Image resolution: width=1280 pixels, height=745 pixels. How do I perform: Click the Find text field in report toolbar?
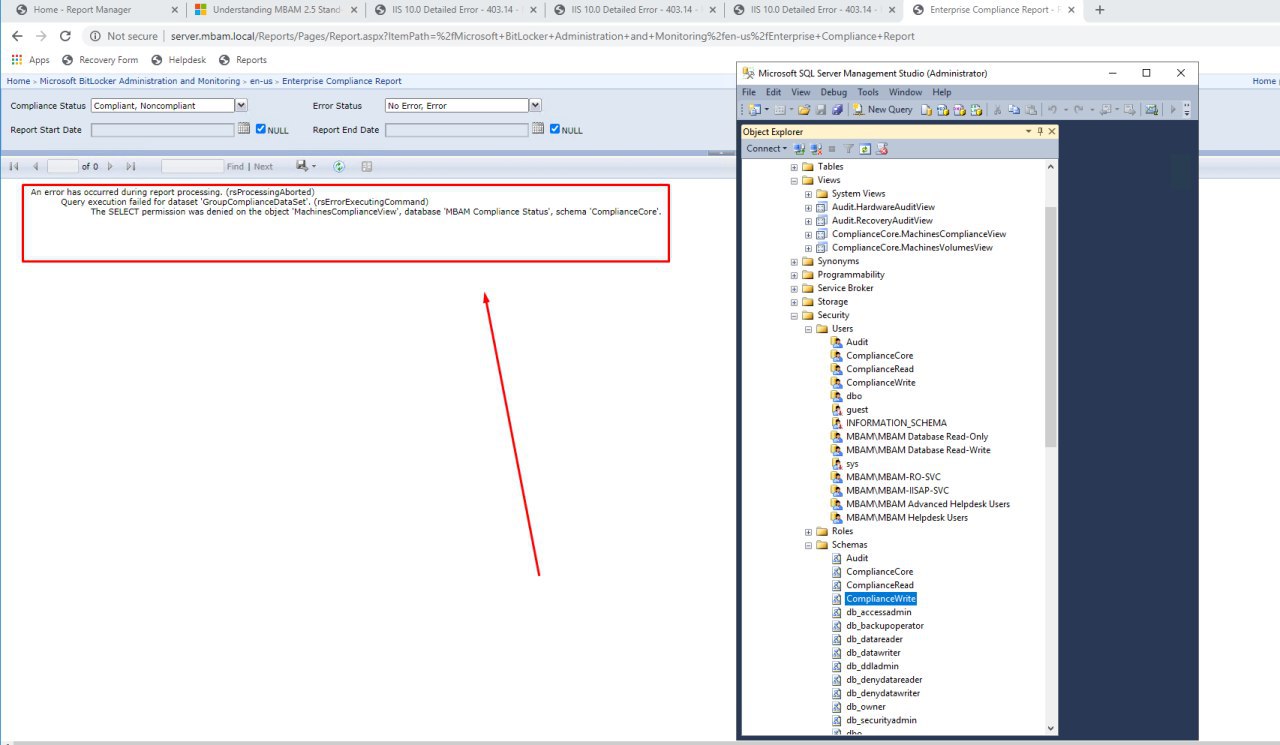[192, 166]
